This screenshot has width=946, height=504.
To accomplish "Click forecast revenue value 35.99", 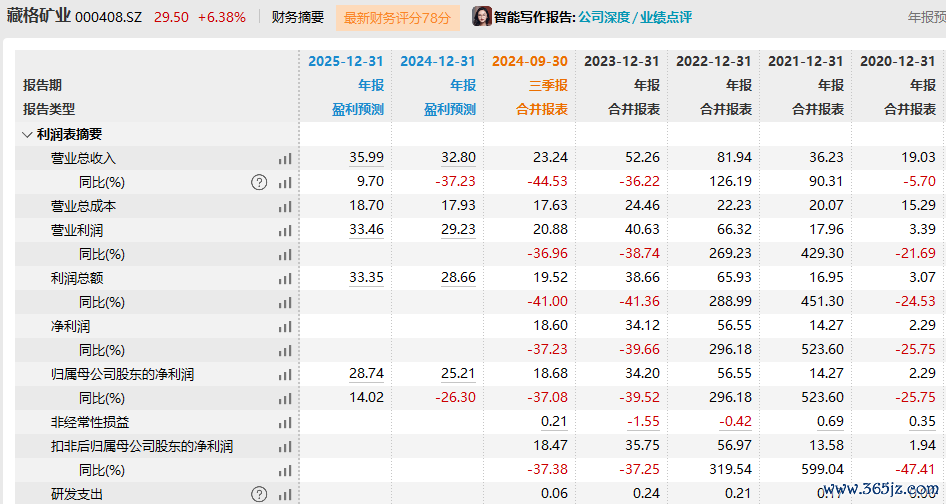I will coord(366,158).
